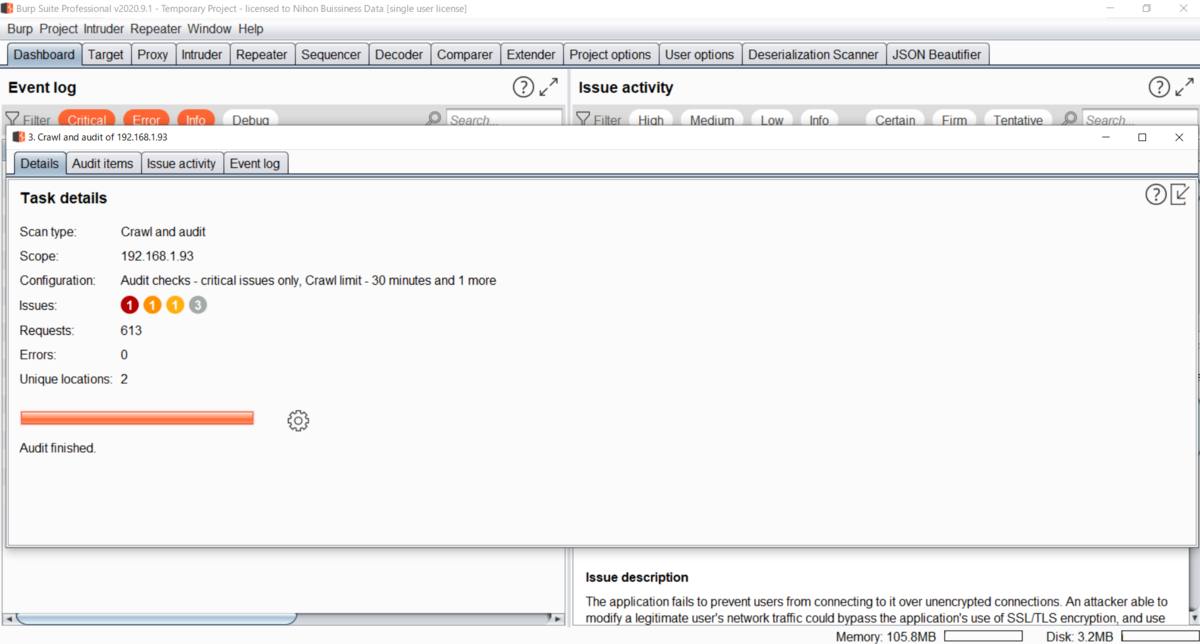This screenshot has height=644, width=1200.
Task: Toggle Debug filter in Event log
Action: [251, 119]
